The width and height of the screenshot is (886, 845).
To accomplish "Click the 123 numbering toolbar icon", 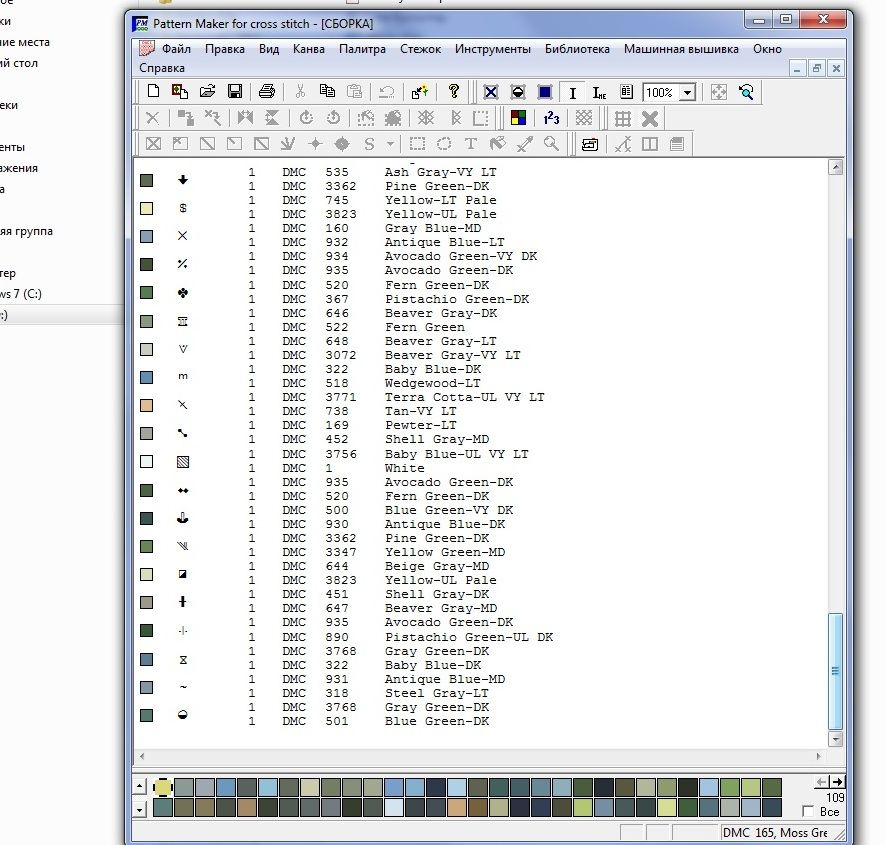I will 551,118.
